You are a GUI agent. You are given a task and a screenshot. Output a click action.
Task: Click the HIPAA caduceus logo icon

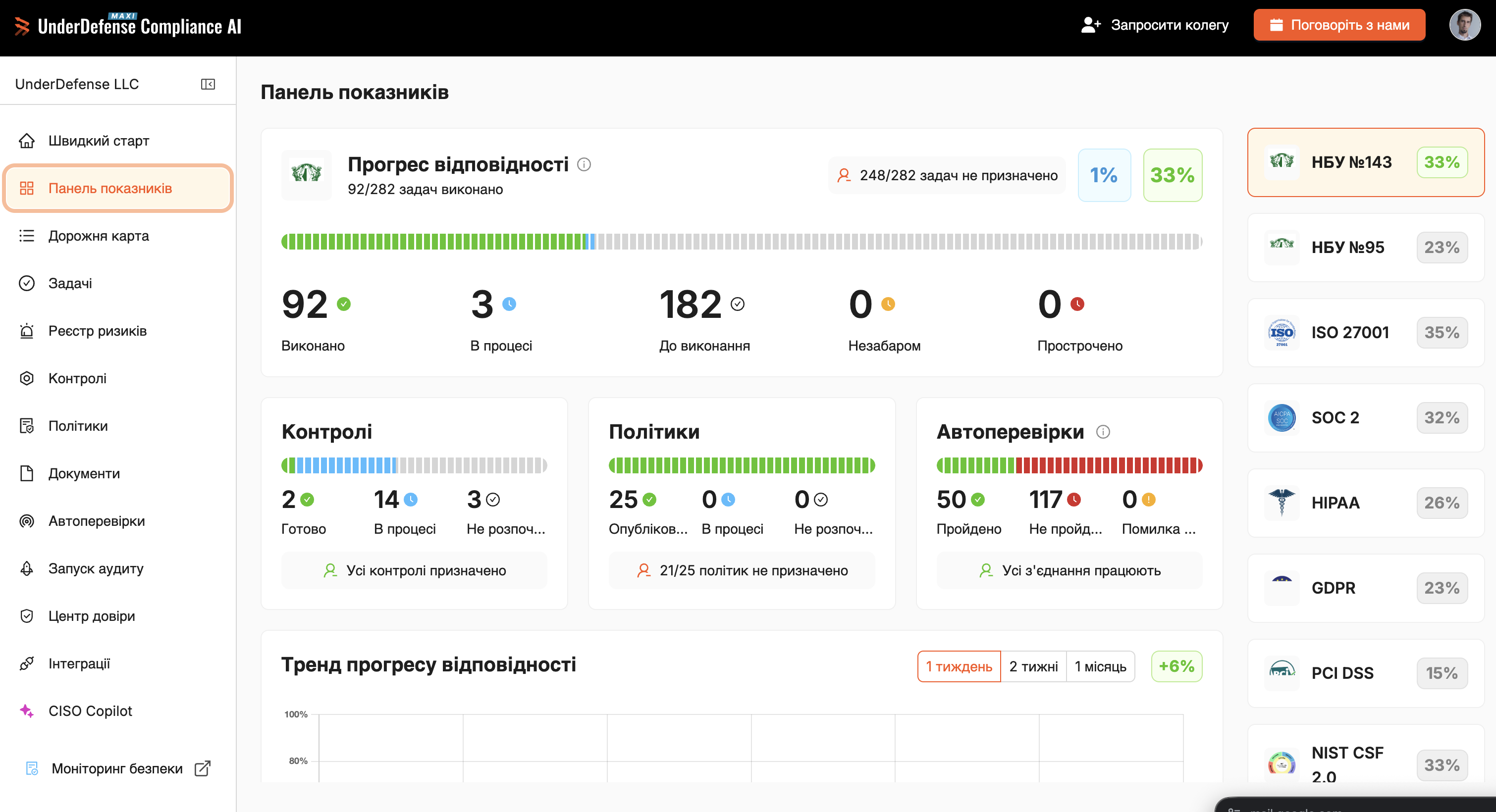click(x=1281, y=503)
